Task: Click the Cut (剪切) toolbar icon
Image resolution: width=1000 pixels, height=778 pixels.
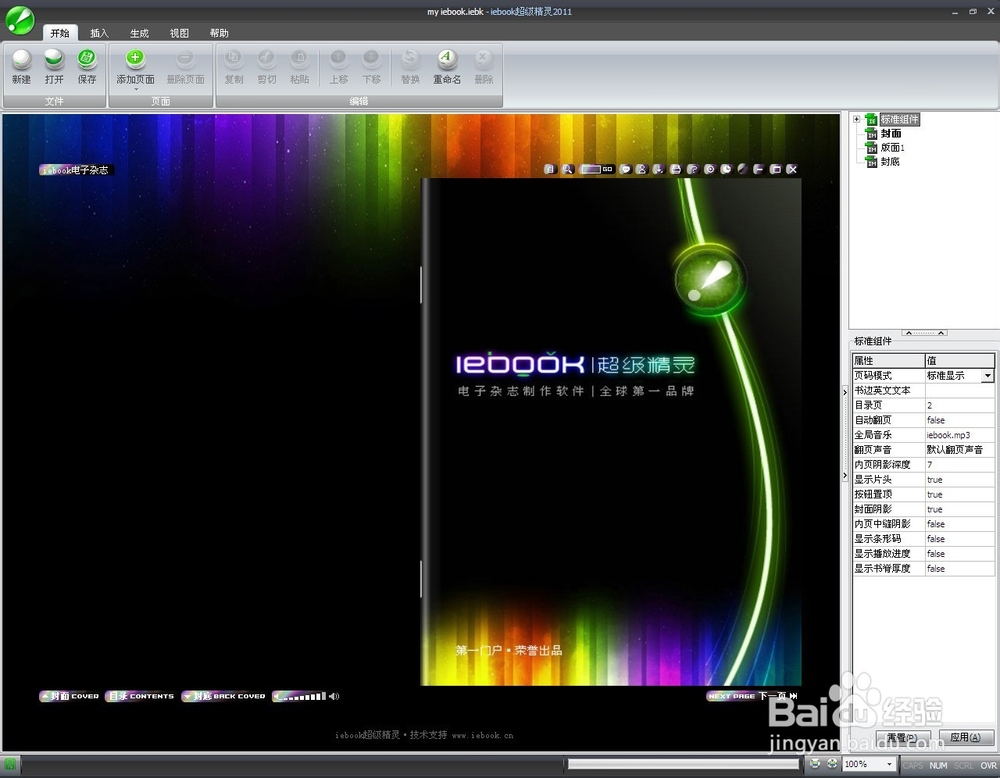Action: click(x=267, y=60)
